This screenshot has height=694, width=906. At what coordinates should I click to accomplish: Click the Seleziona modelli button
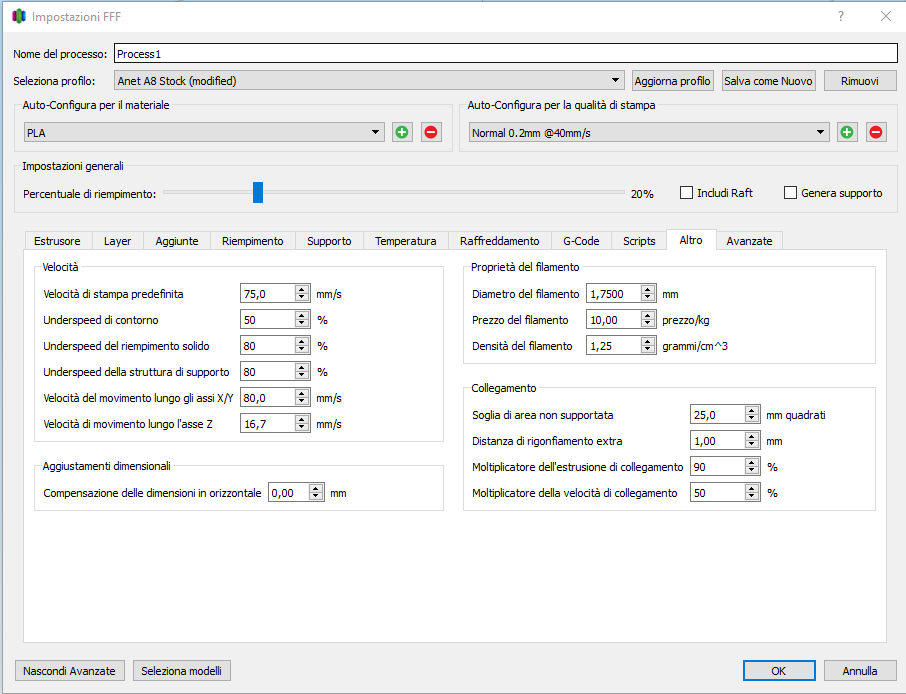pos(181,671)
